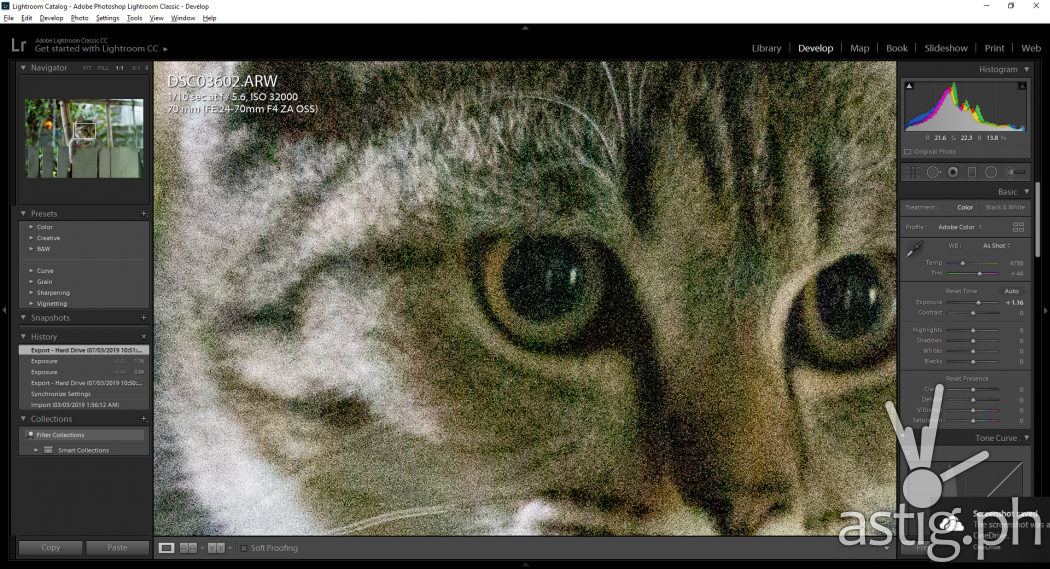The height and width of the screenshot is (569, 1050).
Task: Collapse the Tone Curve panel
Action: click(x=1027, y=438)
